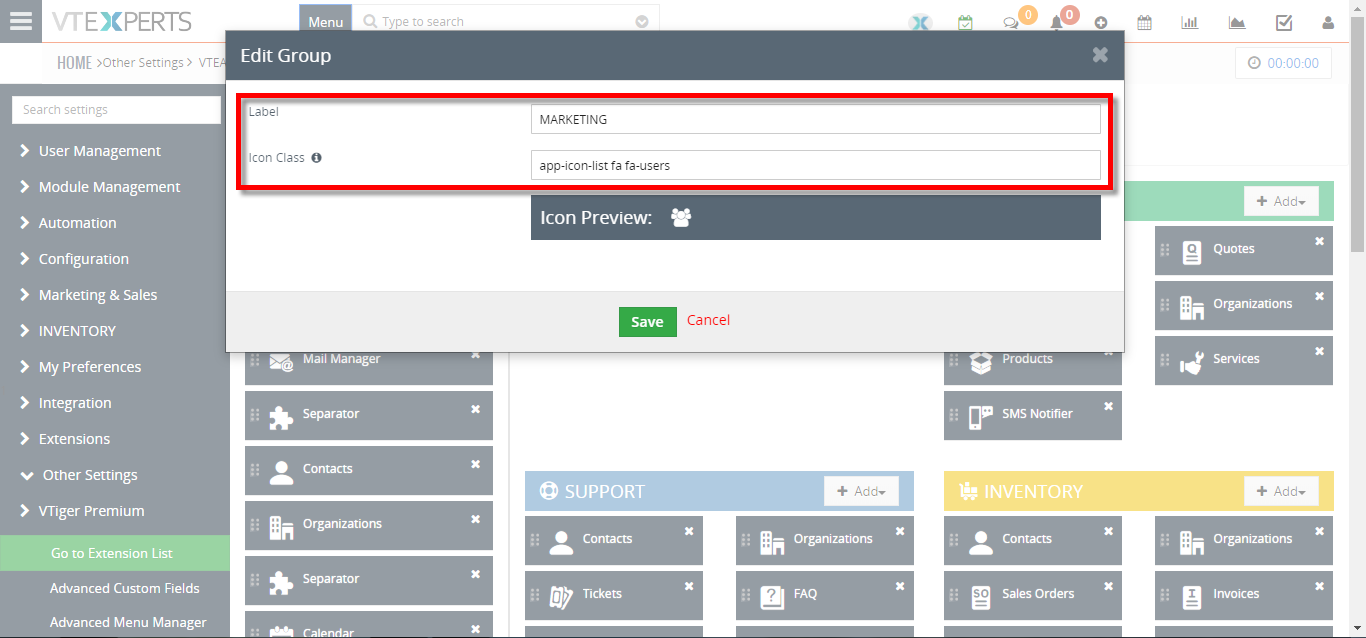Screen dimensions: 1366x638
Task: Open the calendar grid icon in top bar
Action: (x=1145, y=22)
